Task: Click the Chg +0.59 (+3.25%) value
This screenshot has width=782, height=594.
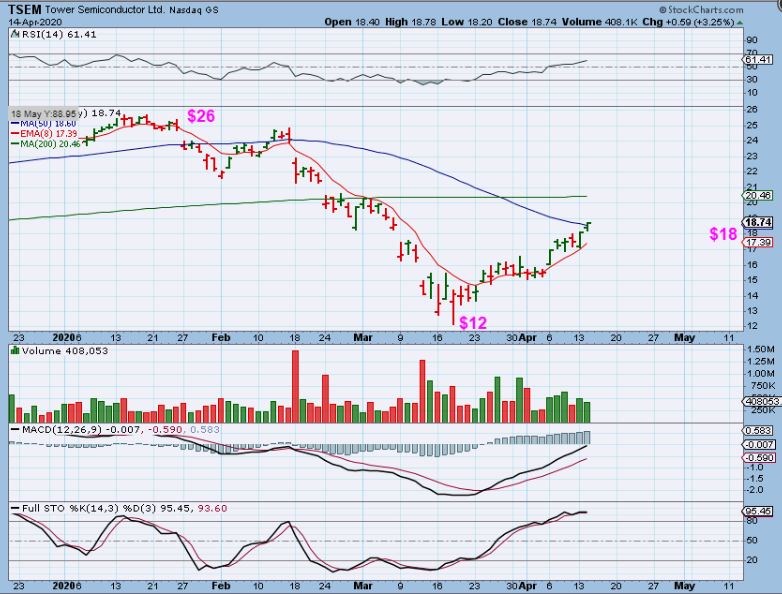Action: (688, 22)
